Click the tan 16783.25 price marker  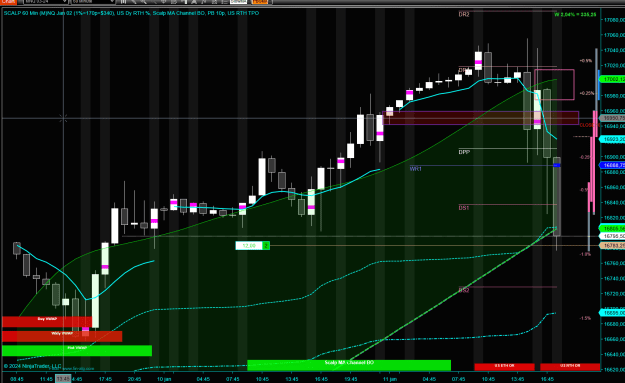point(612,246)
